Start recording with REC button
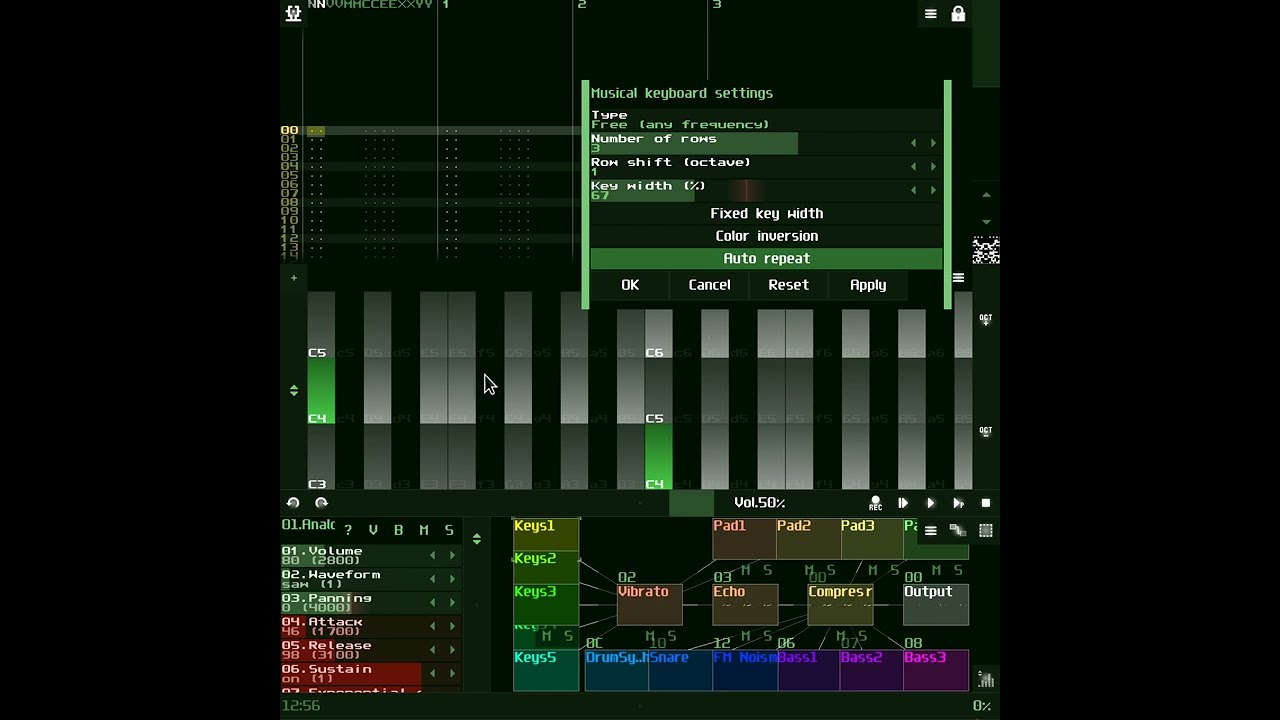Viewport: 1280px width, 720px height. (875, 503)
